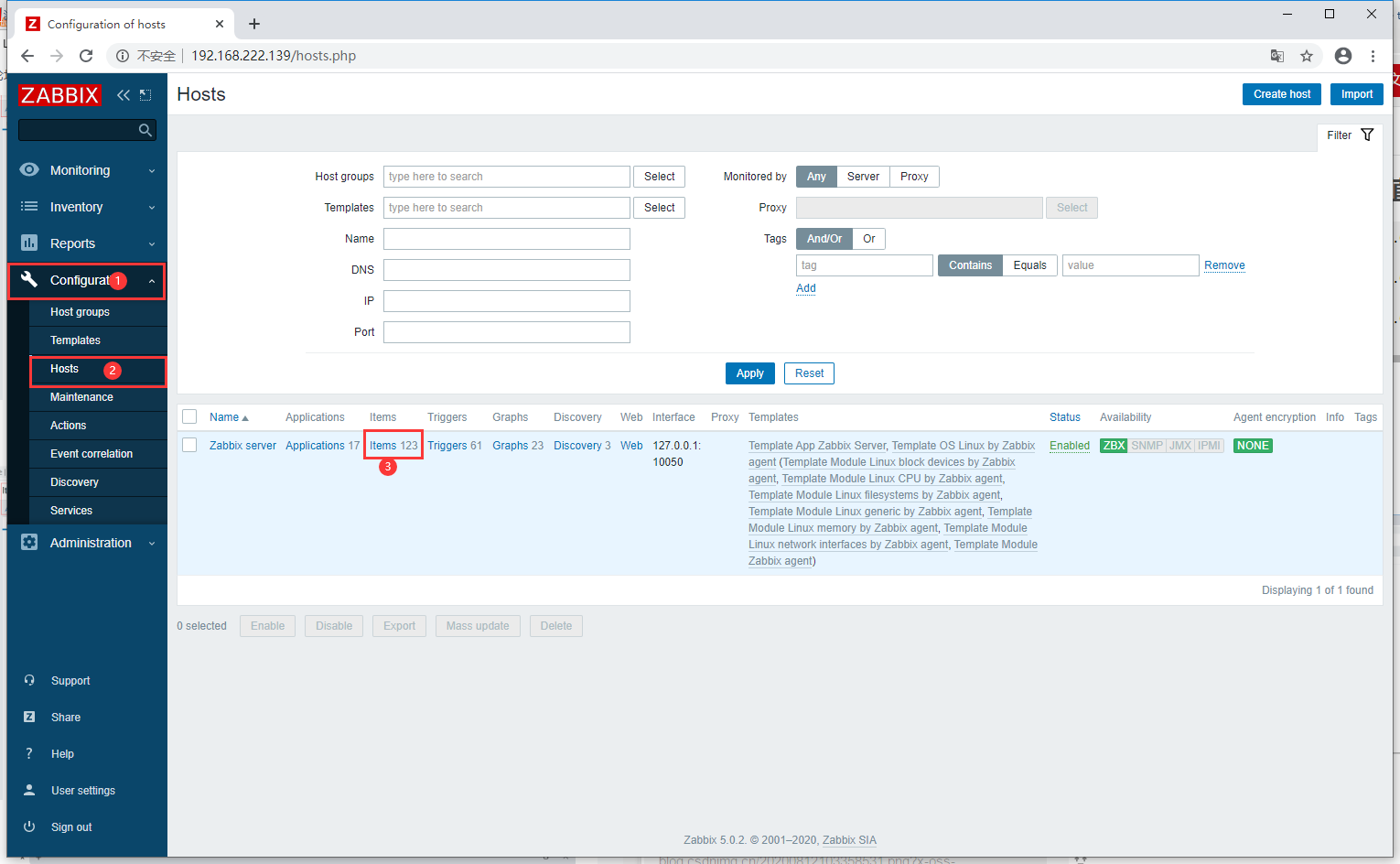Viewport: 1400px width, 864px height.
Task: Click the Remove tag link
Action: (1224, 265)
